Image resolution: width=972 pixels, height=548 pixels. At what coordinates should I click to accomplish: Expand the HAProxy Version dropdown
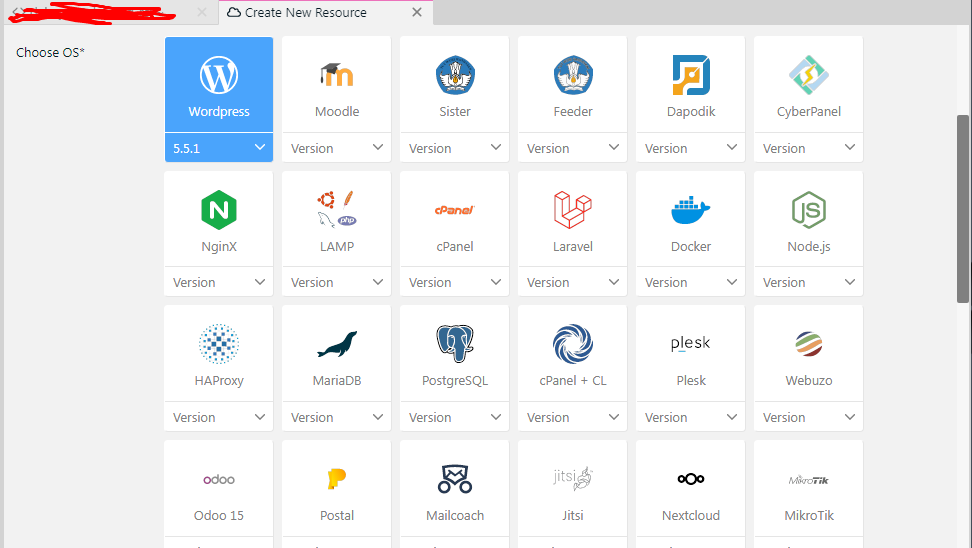(219, 417)
